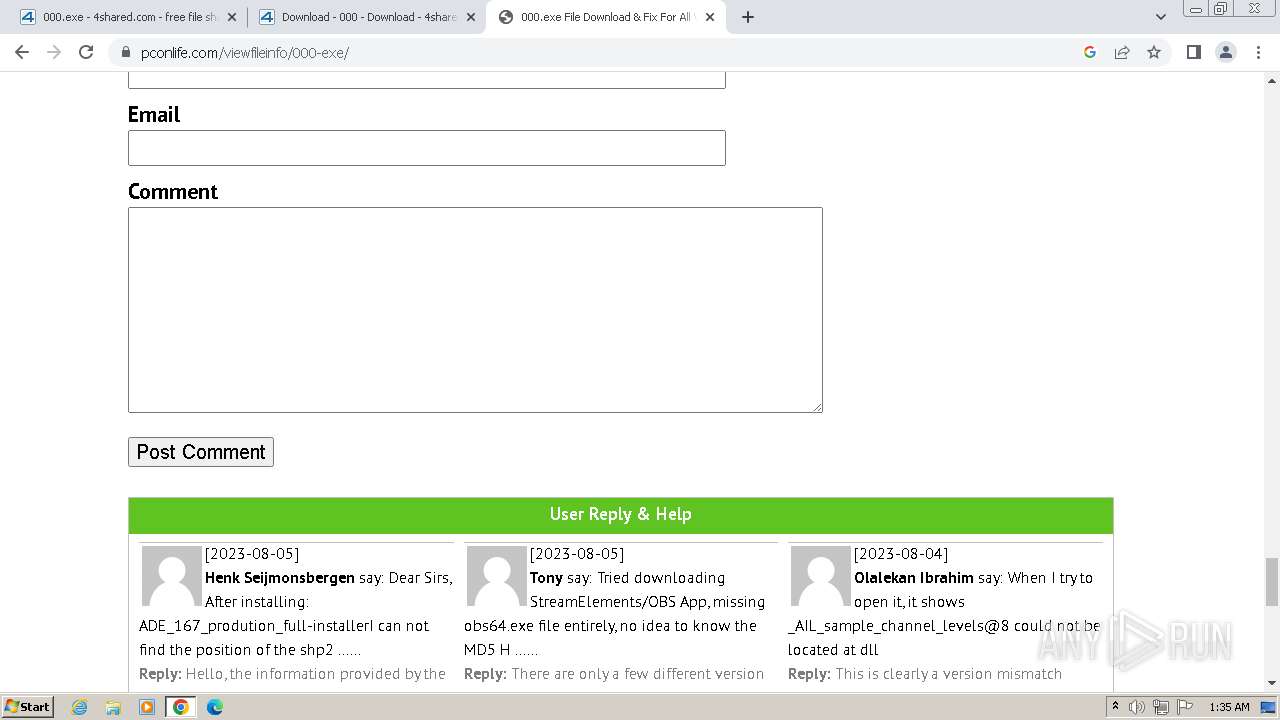Screen dimensions: 1280x720
Task: Bookmark this tab with star
Action: click(x=1154, y=52)
